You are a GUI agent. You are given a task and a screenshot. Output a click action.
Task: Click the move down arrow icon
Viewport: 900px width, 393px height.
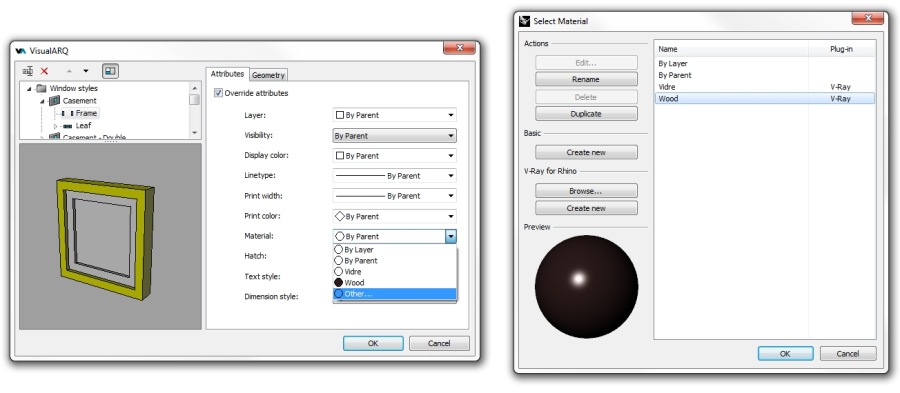[x=86, y=71]
